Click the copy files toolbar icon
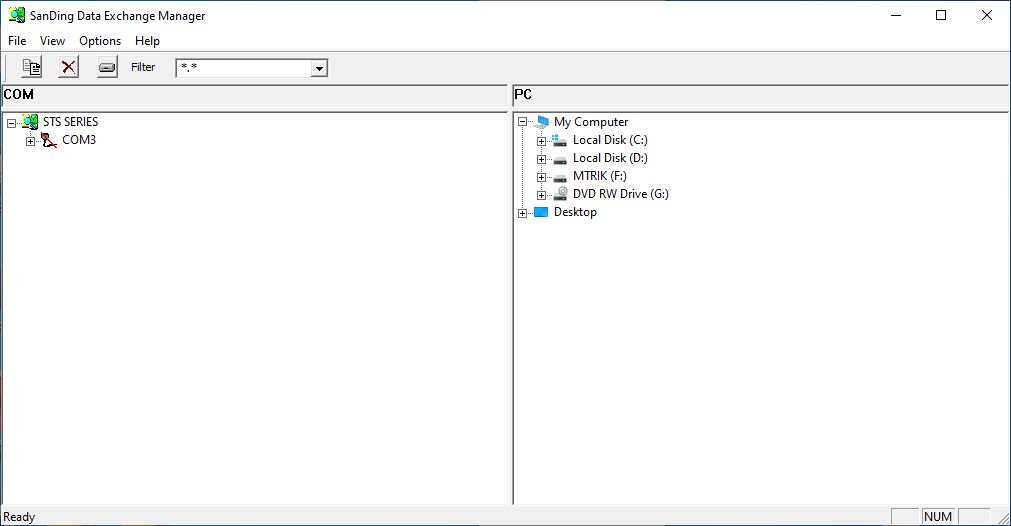1011x526 pixels. [x=32, y=68]
